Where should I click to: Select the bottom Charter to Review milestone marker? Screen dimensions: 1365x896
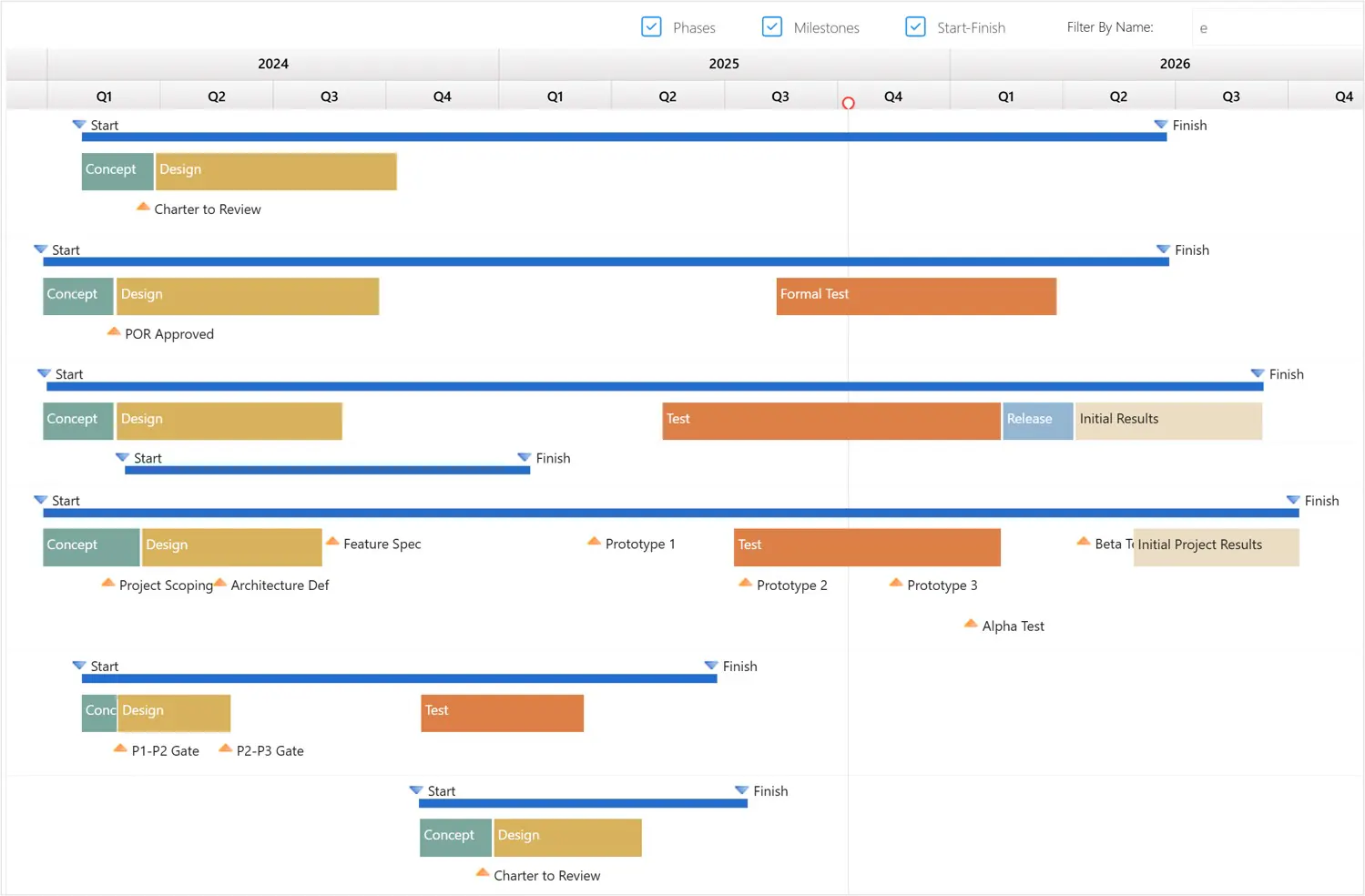pos(483,872)
